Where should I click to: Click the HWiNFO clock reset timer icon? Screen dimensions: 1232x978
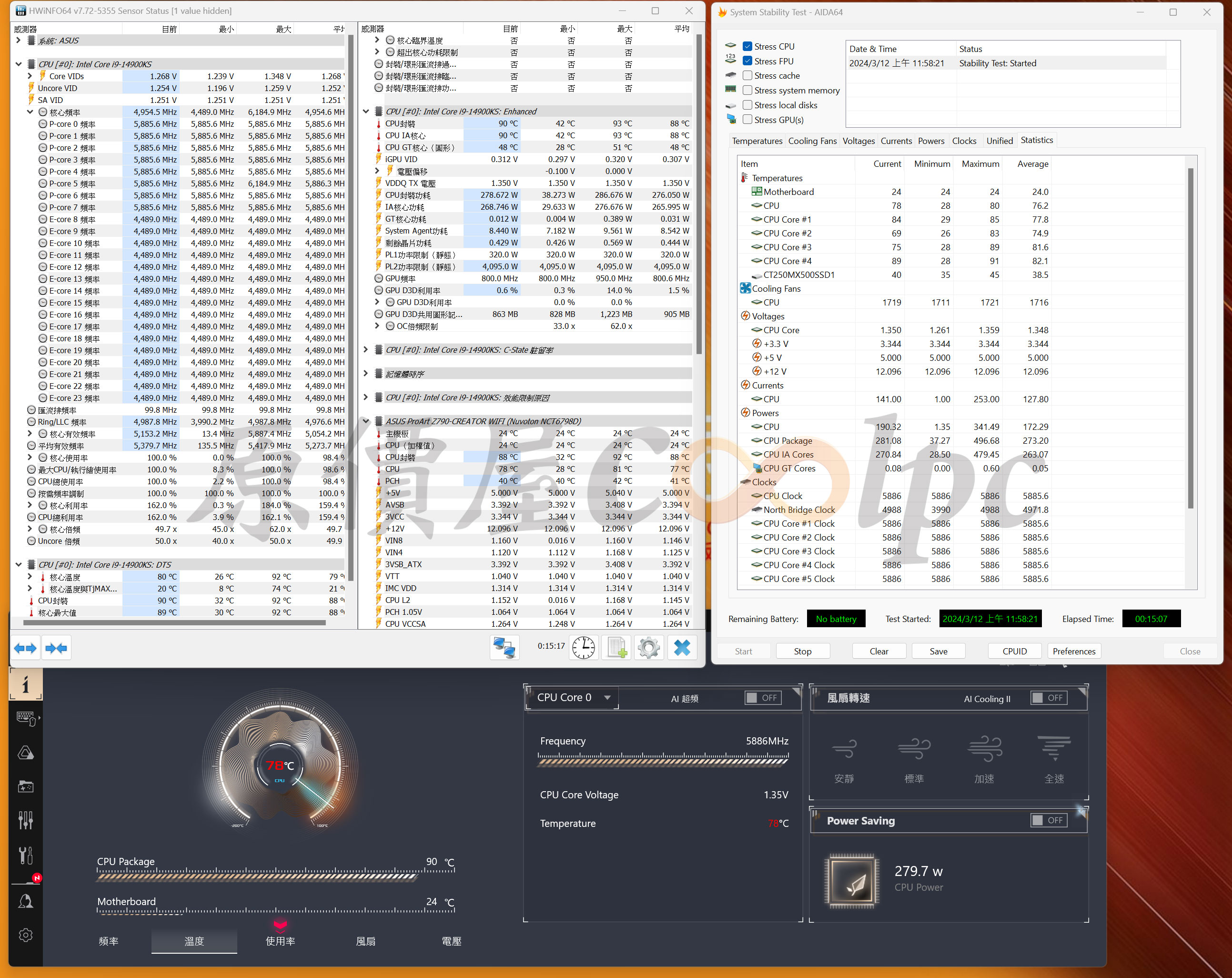(584, 648)
